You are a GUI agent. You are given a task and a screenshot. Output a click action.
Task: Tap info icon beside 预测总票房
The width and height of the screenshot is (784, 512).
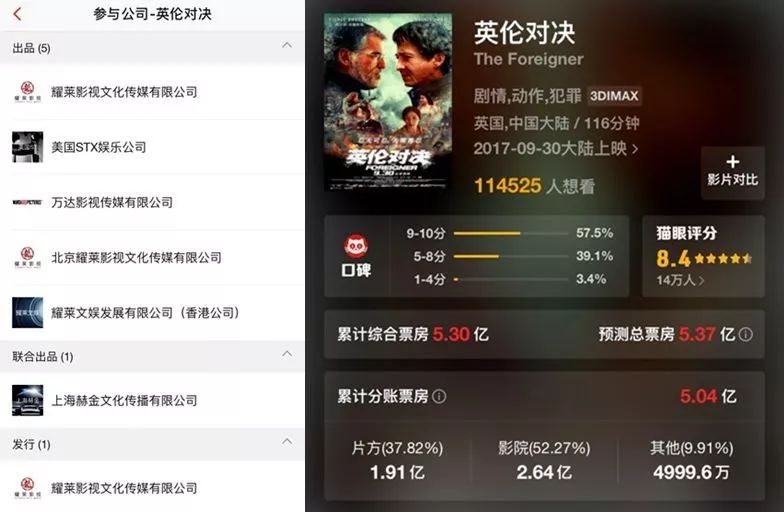click(x=745, y=334)
